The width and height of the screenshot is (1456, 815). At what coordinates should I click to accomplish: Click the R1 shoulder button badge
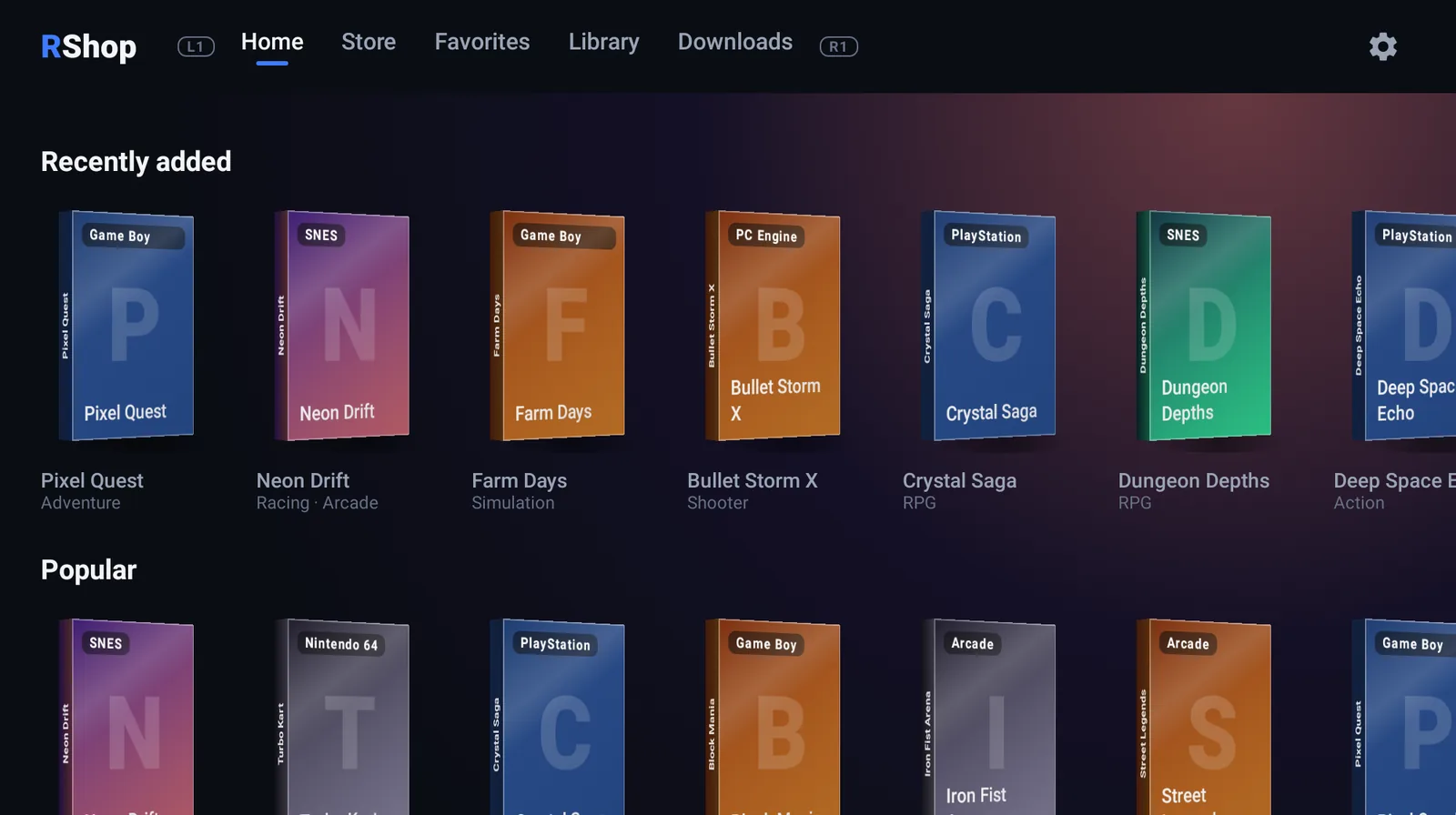click(838, 46)
